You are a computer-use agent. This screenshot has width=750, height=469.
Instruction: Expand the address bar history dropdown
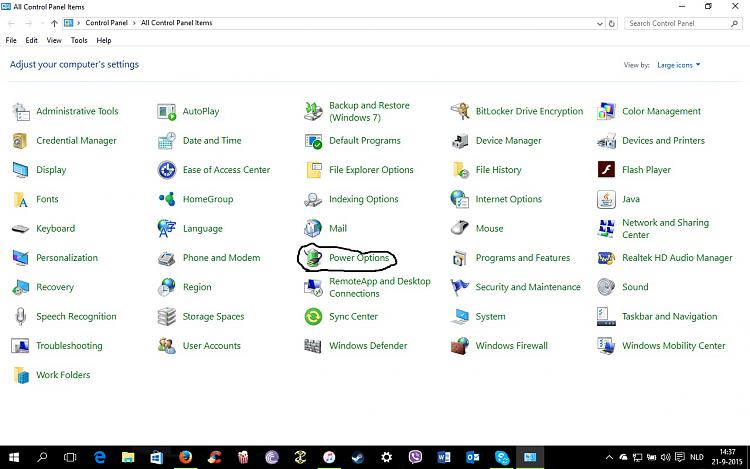pyautogui.click(x=600, y=23)
